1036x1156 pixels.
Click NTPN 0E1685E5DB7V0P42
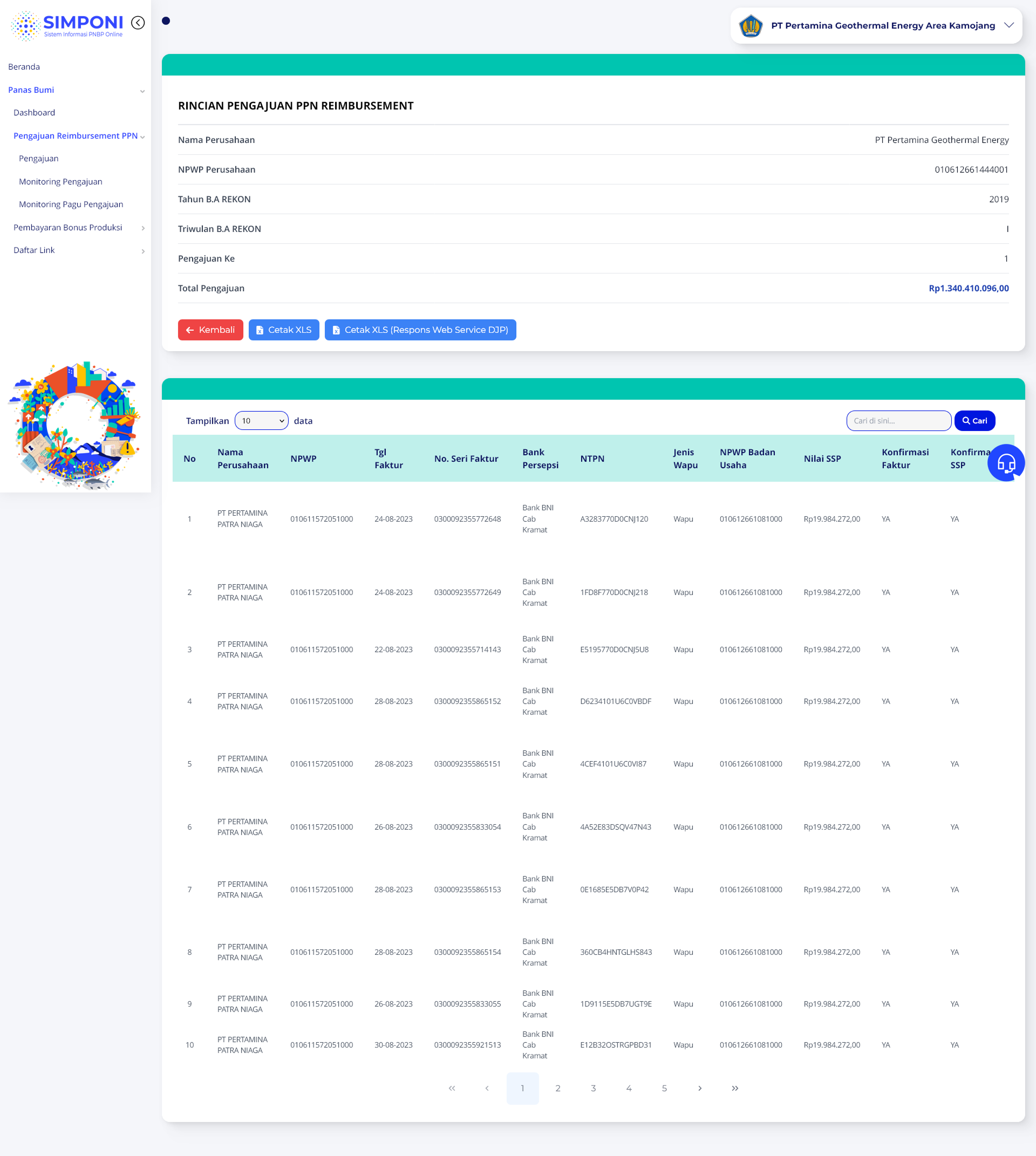pos(615,890)
